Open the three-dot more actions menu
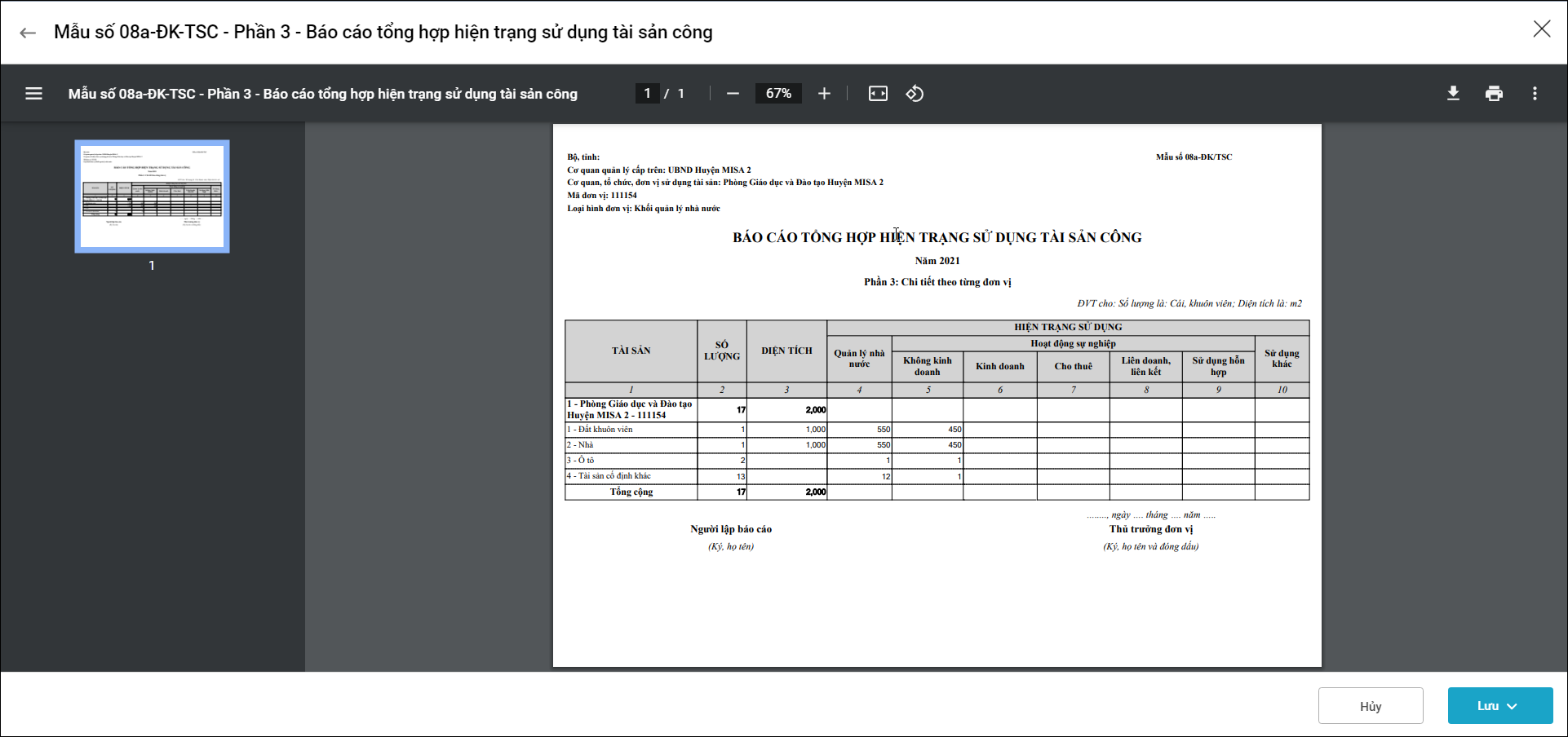The width and height of the screenshot is (1568, 737). pos(1535,94)
